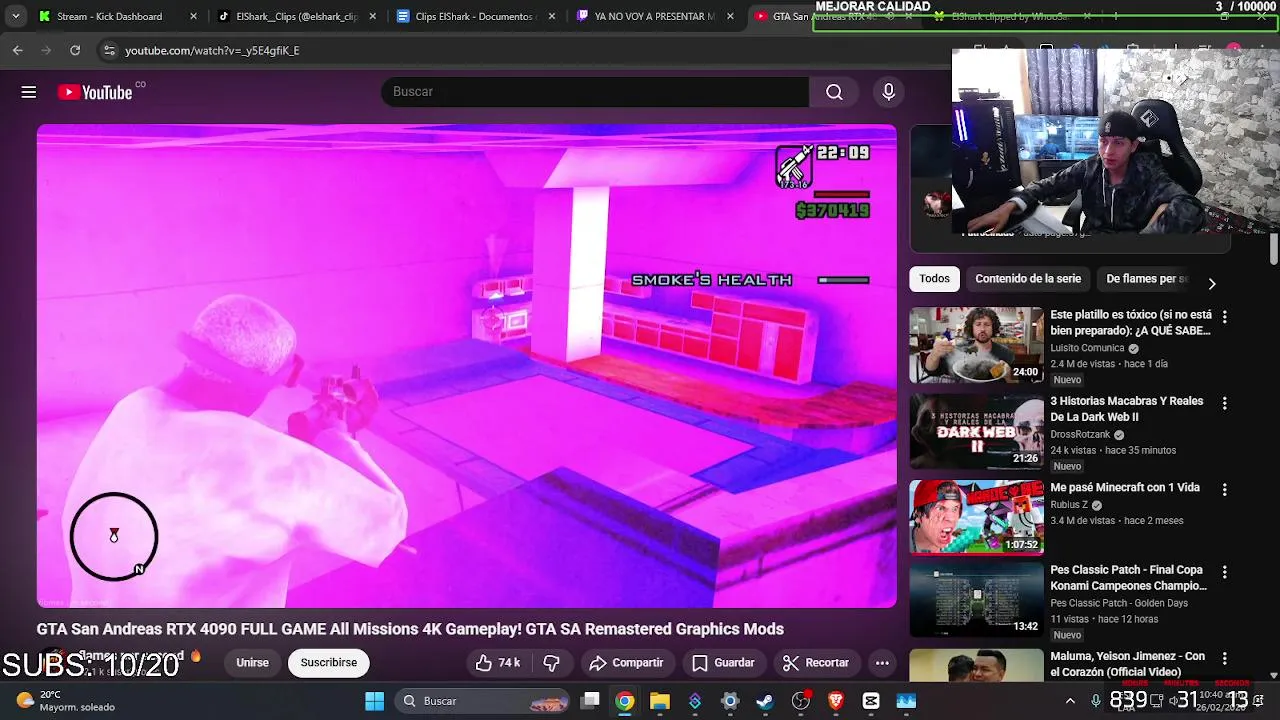Click the video title GTA San Andreas RTX 4090
The width and height of the screenshot is (1280, 720).
pos(410,629)
